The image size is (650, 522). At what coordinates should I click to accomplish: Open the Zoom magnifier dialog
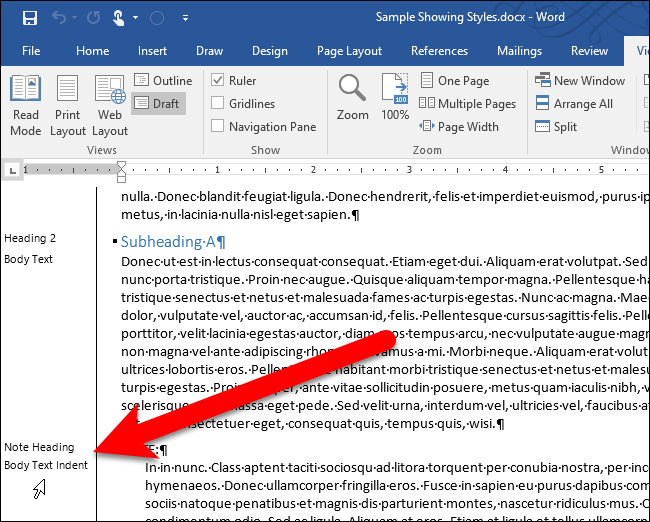[x=352, y=98]
